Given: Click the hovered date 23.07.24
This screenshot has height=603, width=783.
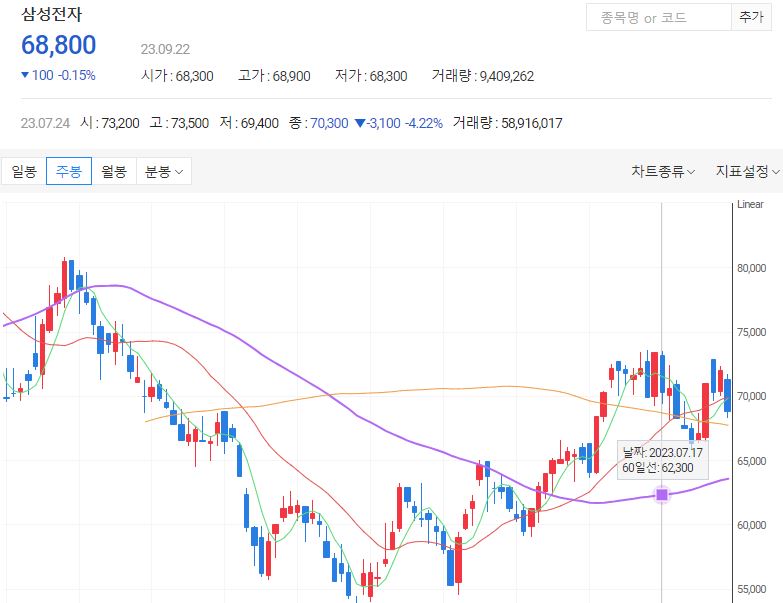Looking at the screenshot, I should point(45,123).
